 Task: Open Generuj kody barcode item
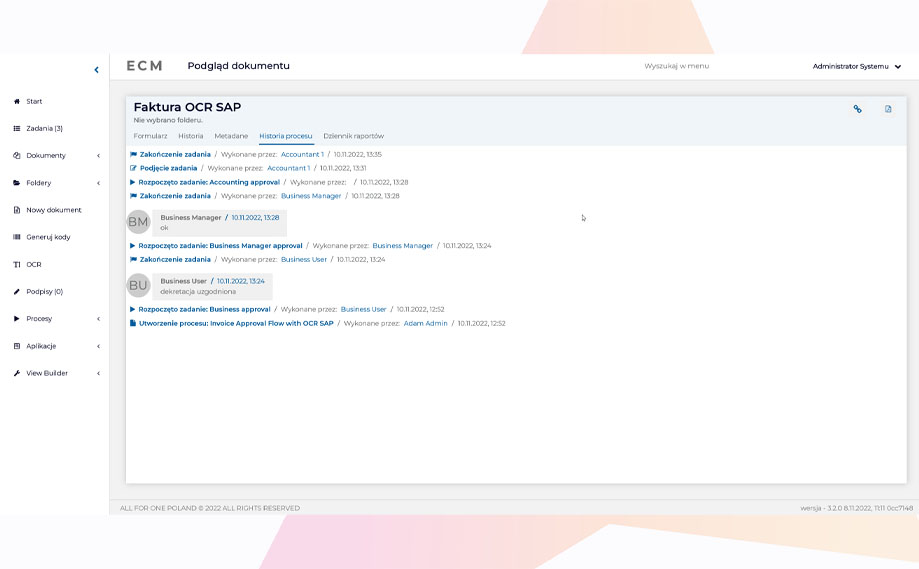[47, 237]
